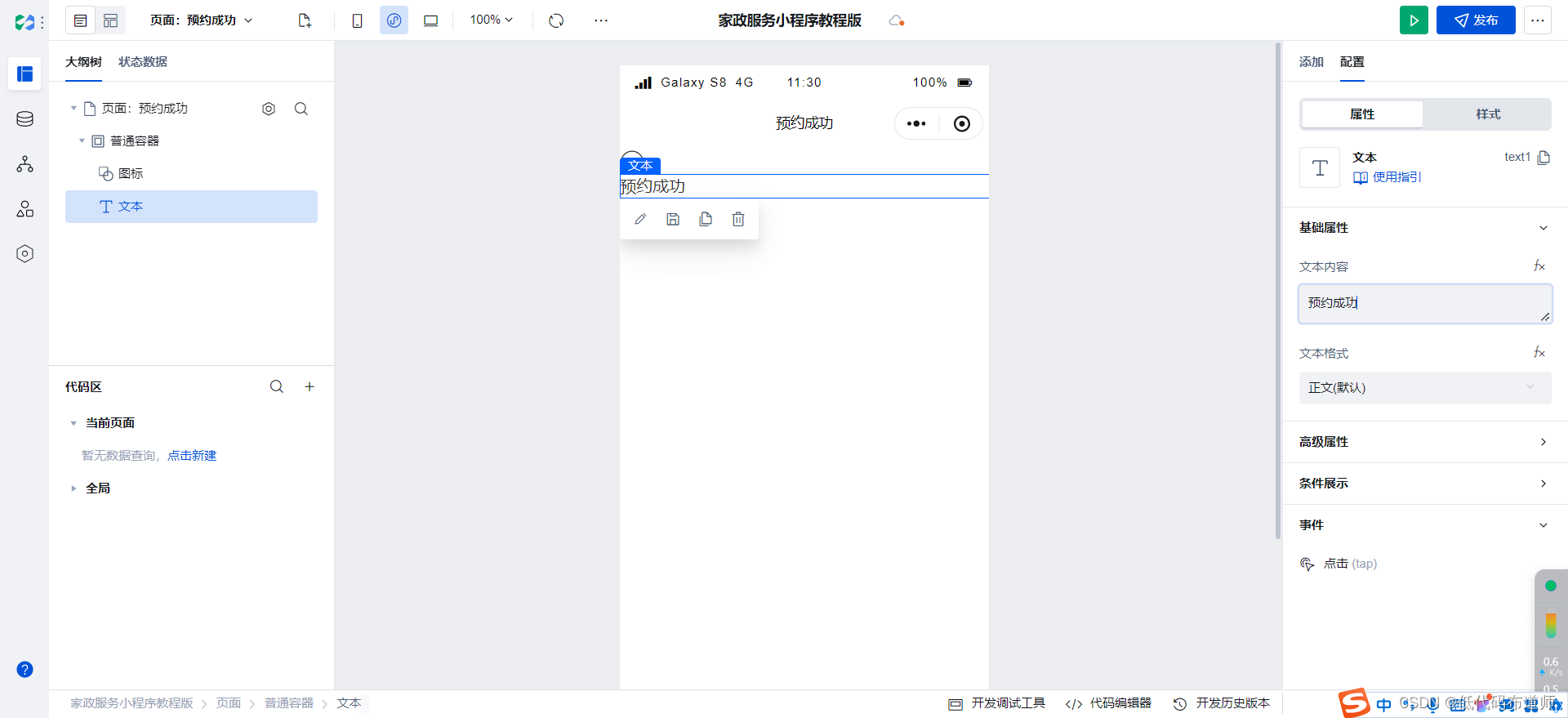Screen dimensions: 1568x718
Task: Add a 点击 (tap) event
Action: (1339, 564)
